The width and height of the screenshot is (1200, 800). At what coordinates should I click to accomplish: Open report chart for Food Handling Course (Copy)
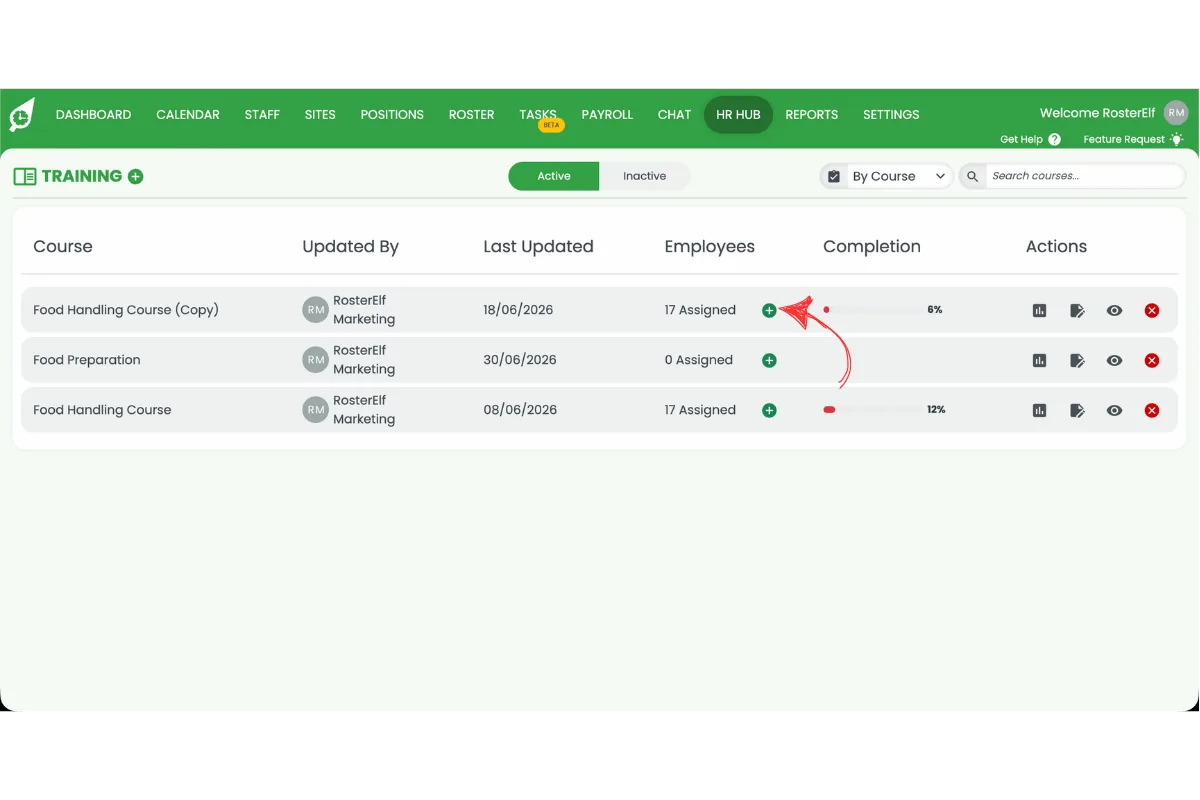tap(1040, 310)
